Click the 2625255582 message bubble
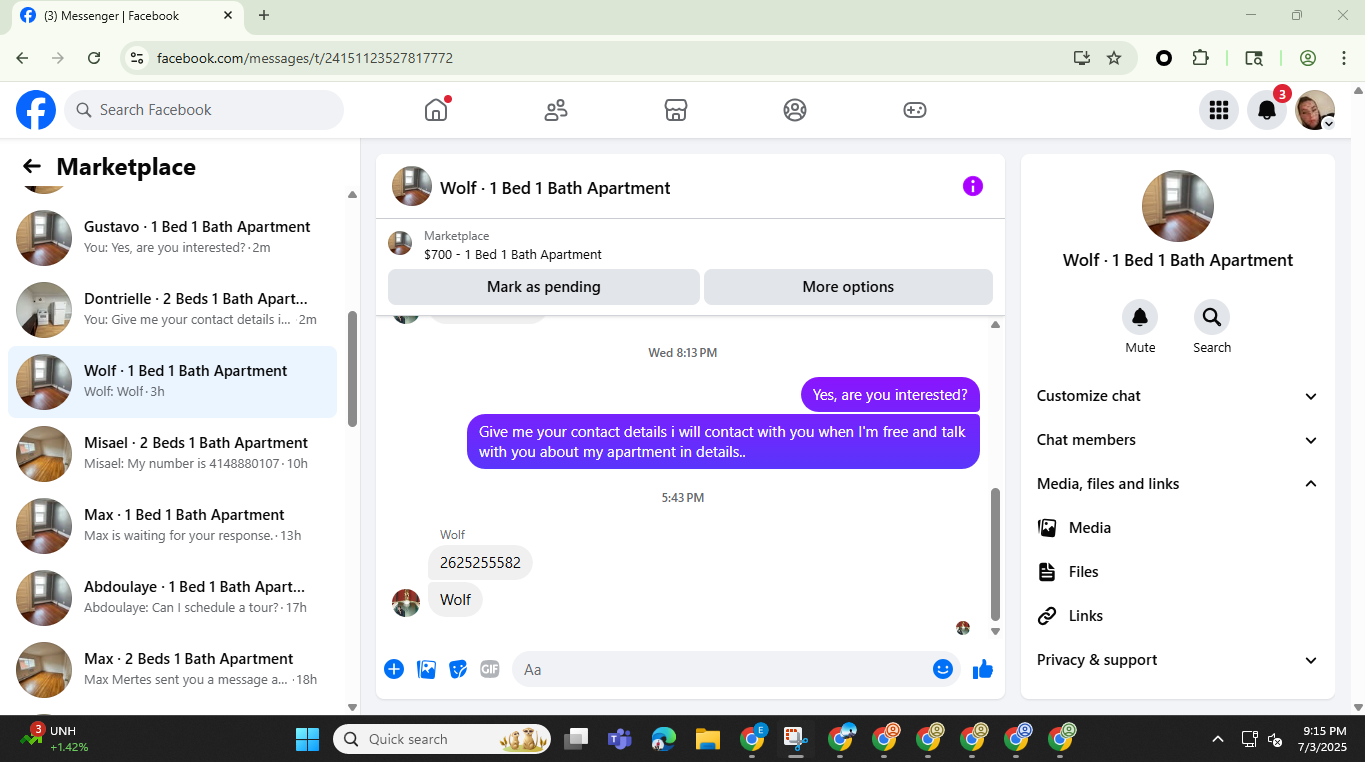 [480, 563]
